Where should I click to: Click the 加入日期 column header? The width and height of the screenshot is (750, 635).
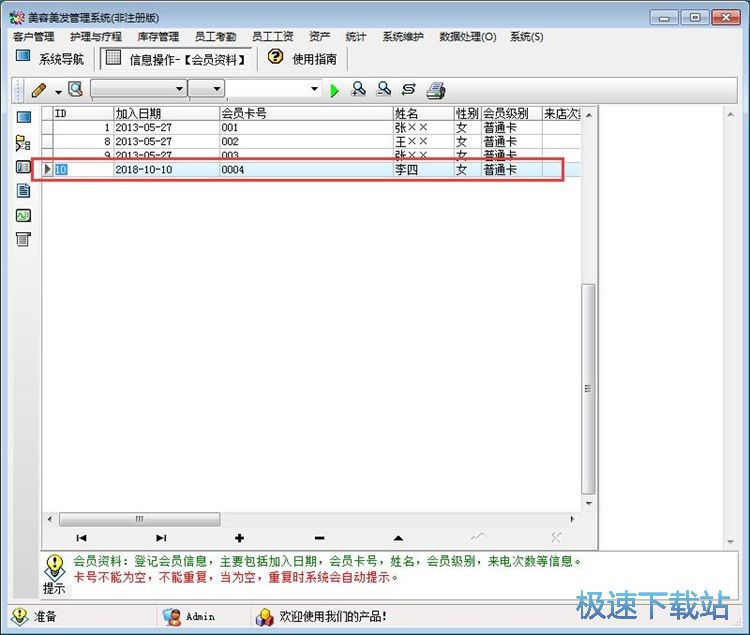pos(166,113)
